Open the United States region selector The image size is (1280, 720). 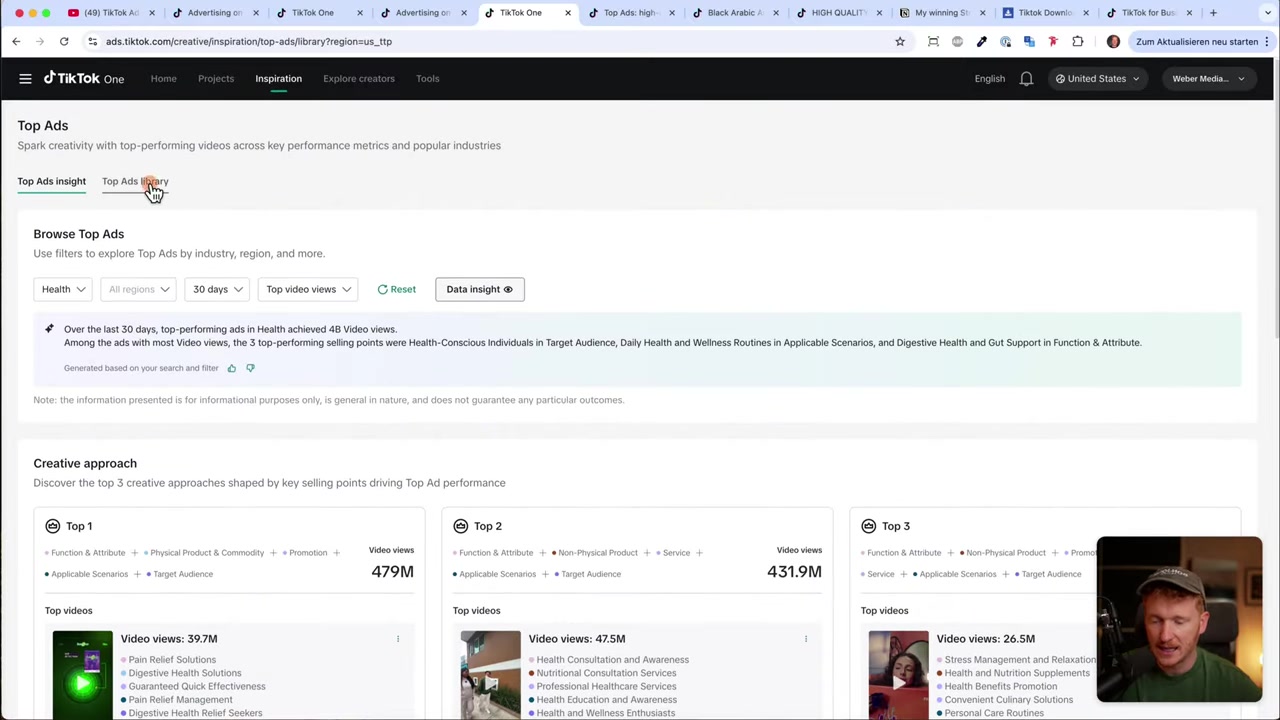pos(1097,78)
